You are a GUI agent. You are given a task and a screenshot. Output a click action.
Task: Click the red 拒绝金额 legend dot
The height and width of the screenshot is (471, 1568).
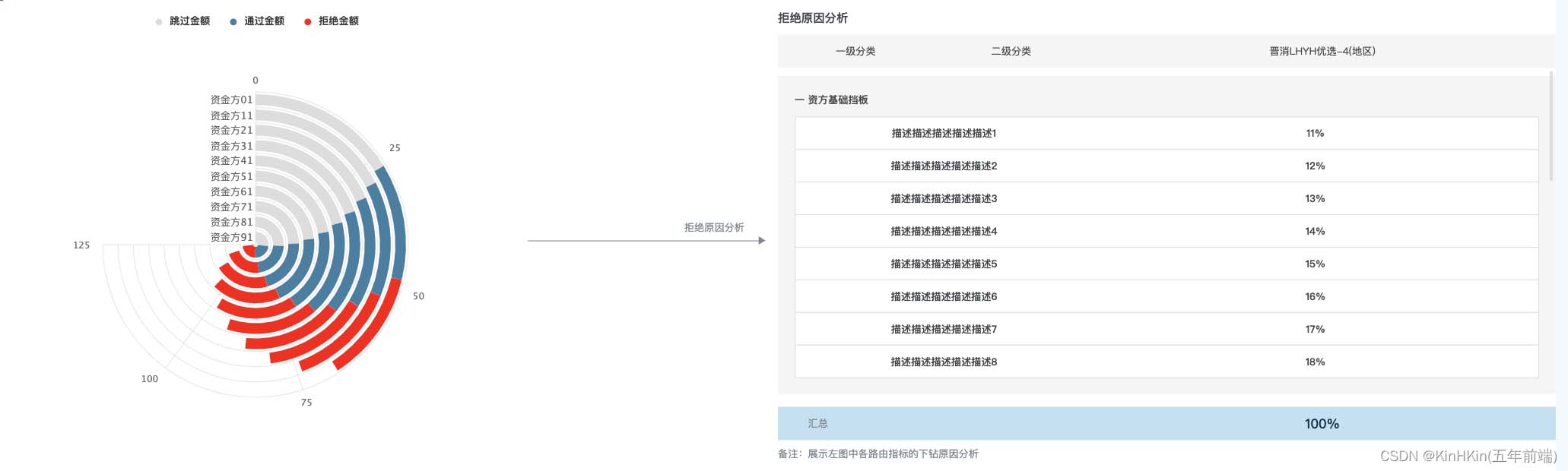(308, 22)
